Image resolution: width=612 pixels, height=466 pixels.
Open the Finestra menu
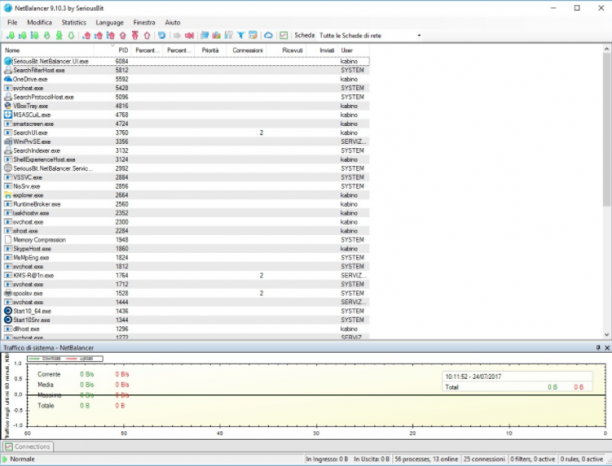point(144,22)
